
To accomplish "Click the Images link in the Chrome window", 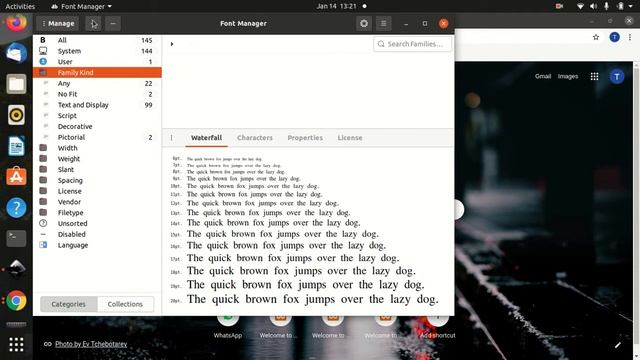I will click(568, 76).
